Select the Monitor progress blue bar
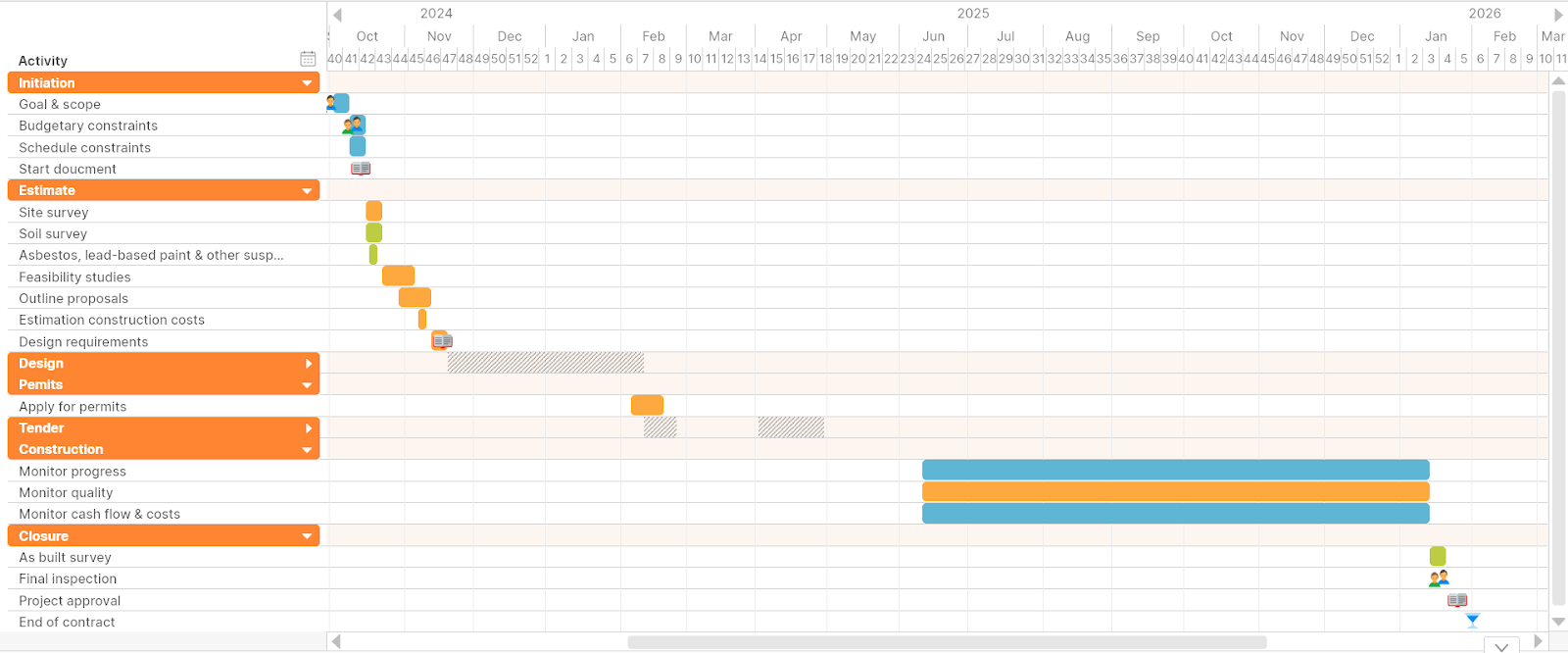Viewport: 1568px width, 653px height. [1176, 470]
